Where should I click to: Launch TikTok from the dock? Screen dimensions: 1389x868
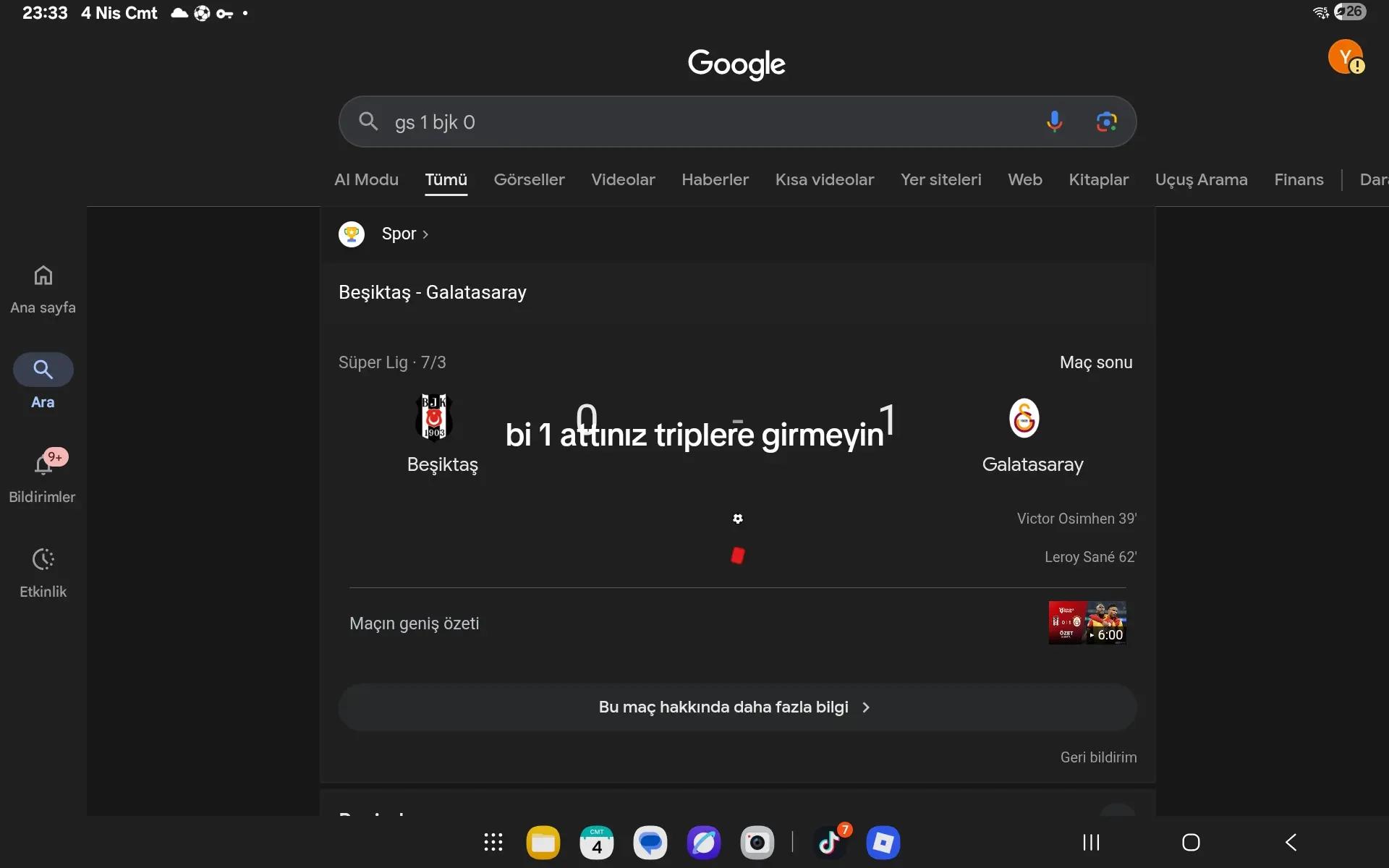click(830, 843)
